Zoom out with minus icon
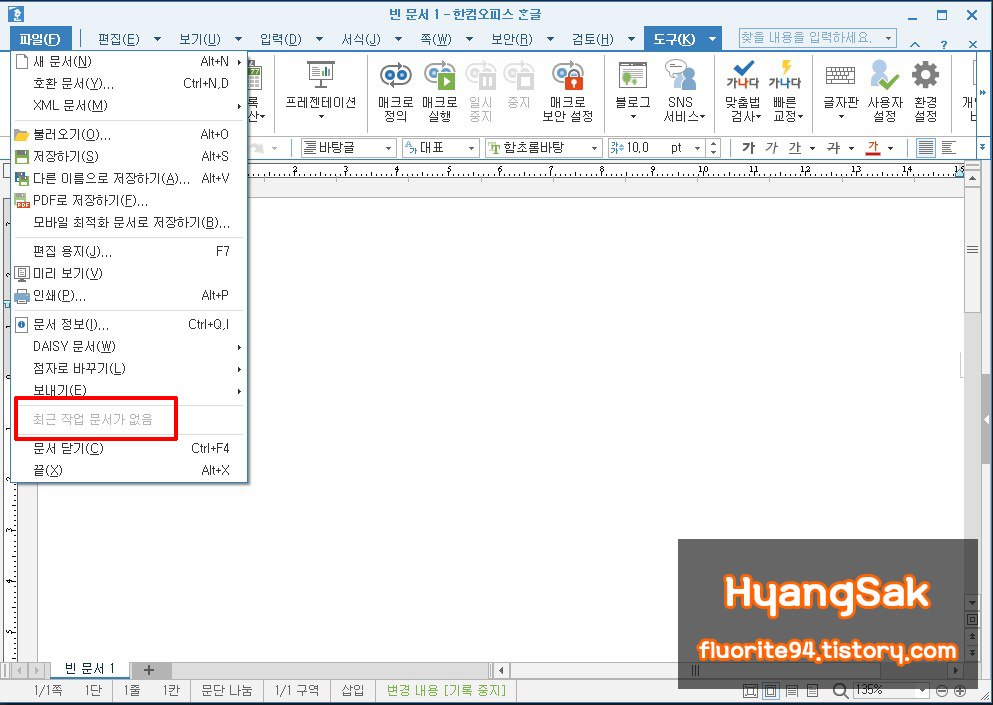Screen dimensions: 993x705 click(942, 691)
